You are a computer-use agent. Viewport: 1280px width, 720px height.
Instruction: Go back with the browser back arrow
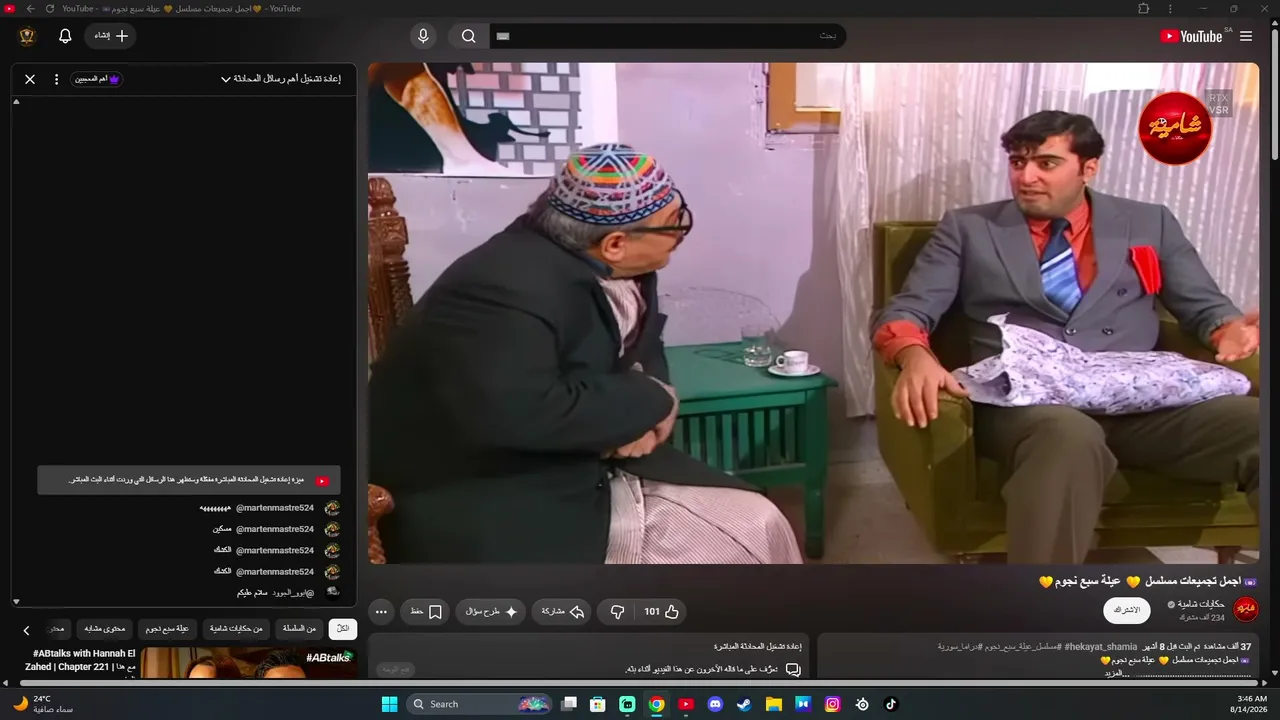pyautogui.click(x=30, y=8)
